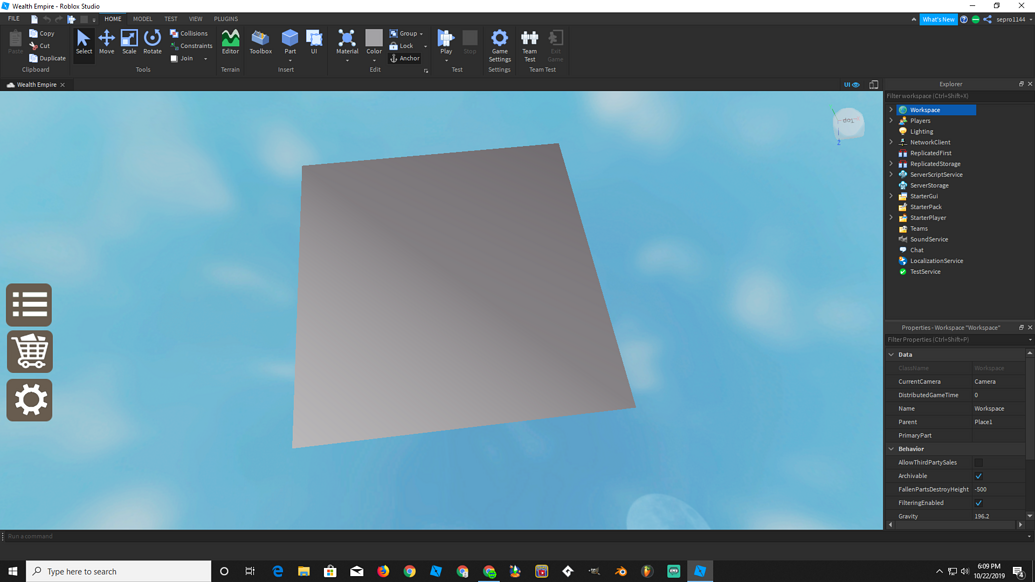Switch to the VIEW ribbon tab
The width and height of the screenshot is (1035, 582).
[195, 19]
